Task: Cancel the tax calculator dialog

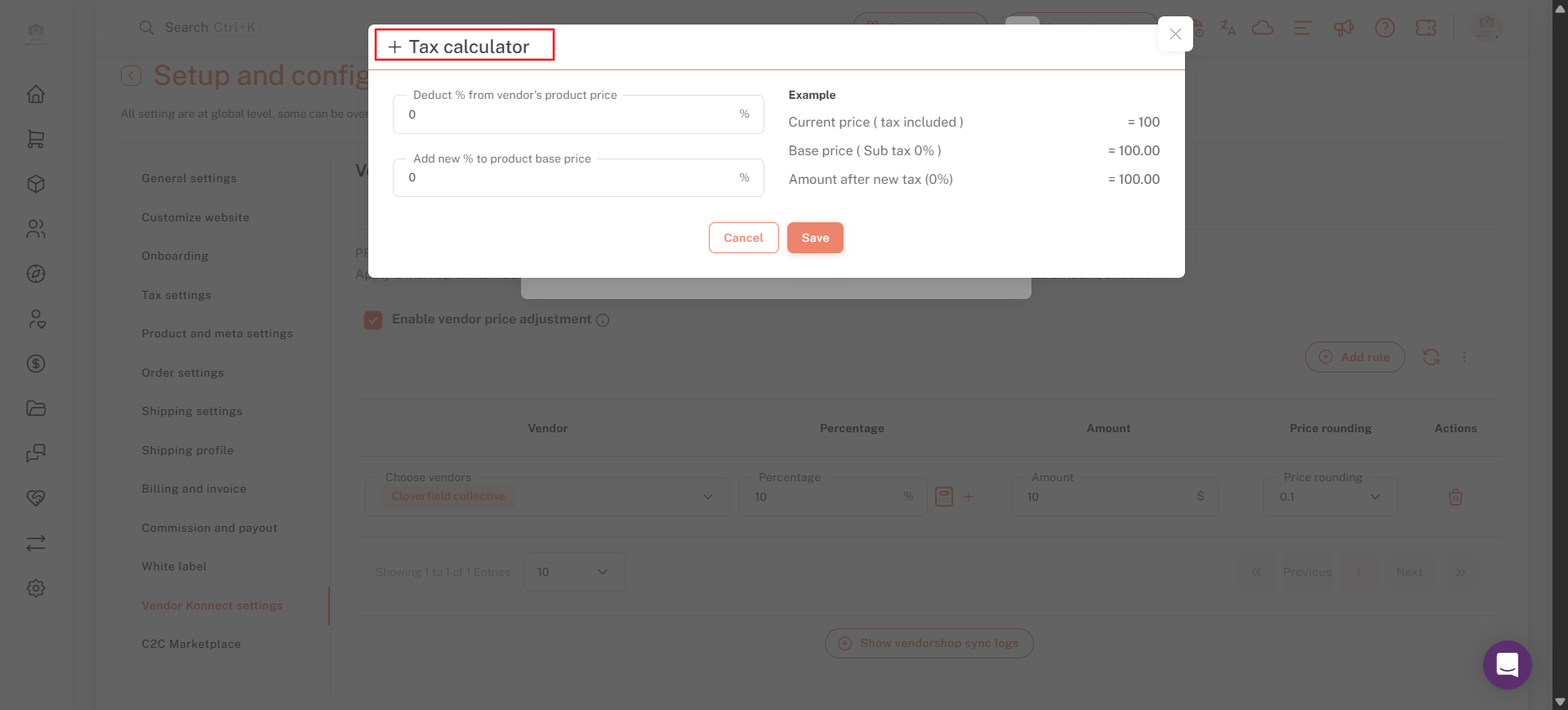Action: coord(743,238)
